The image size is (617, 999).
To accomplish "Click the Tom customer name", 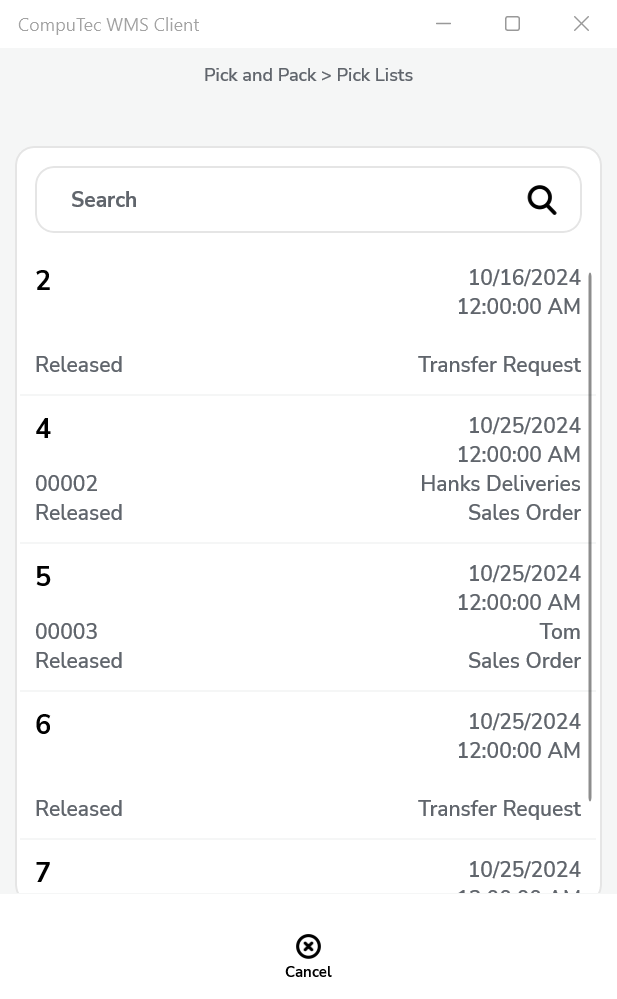I will pos(560,632).
